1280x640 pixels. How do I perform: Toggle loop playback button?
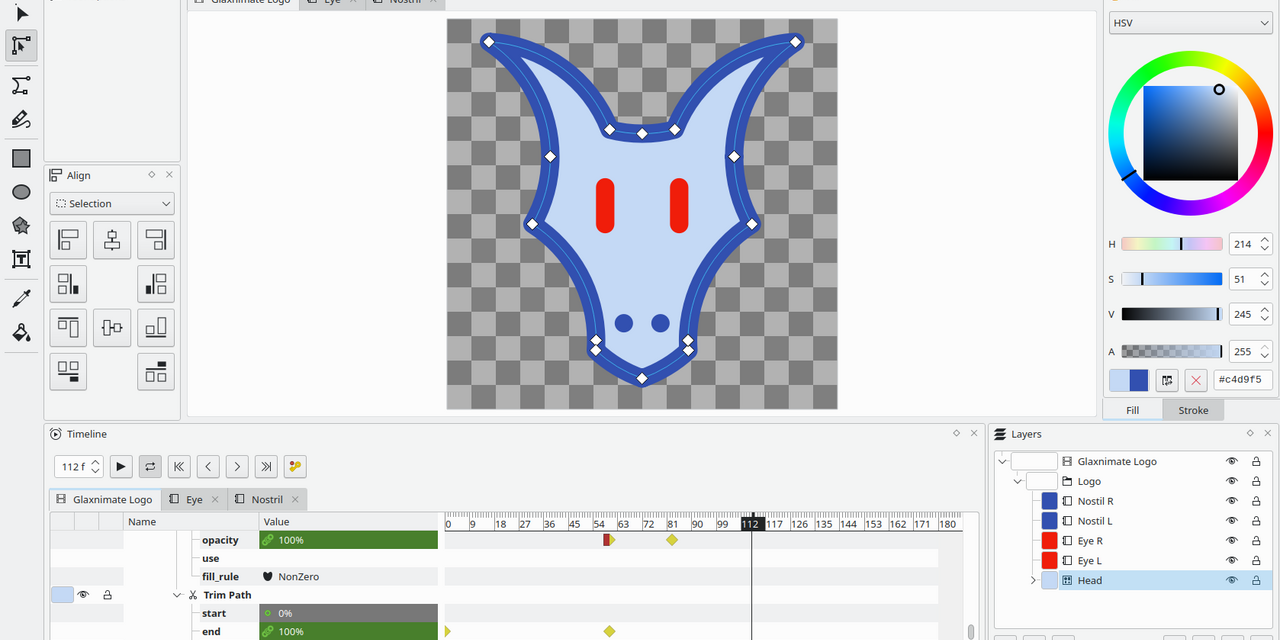point(150,466)
